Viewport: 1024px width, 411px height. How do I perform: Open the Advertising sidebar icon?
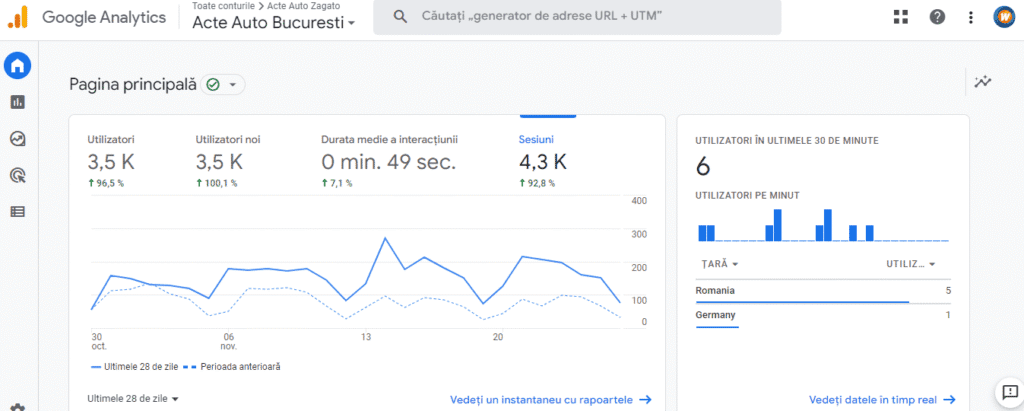[x=18, y=175]
